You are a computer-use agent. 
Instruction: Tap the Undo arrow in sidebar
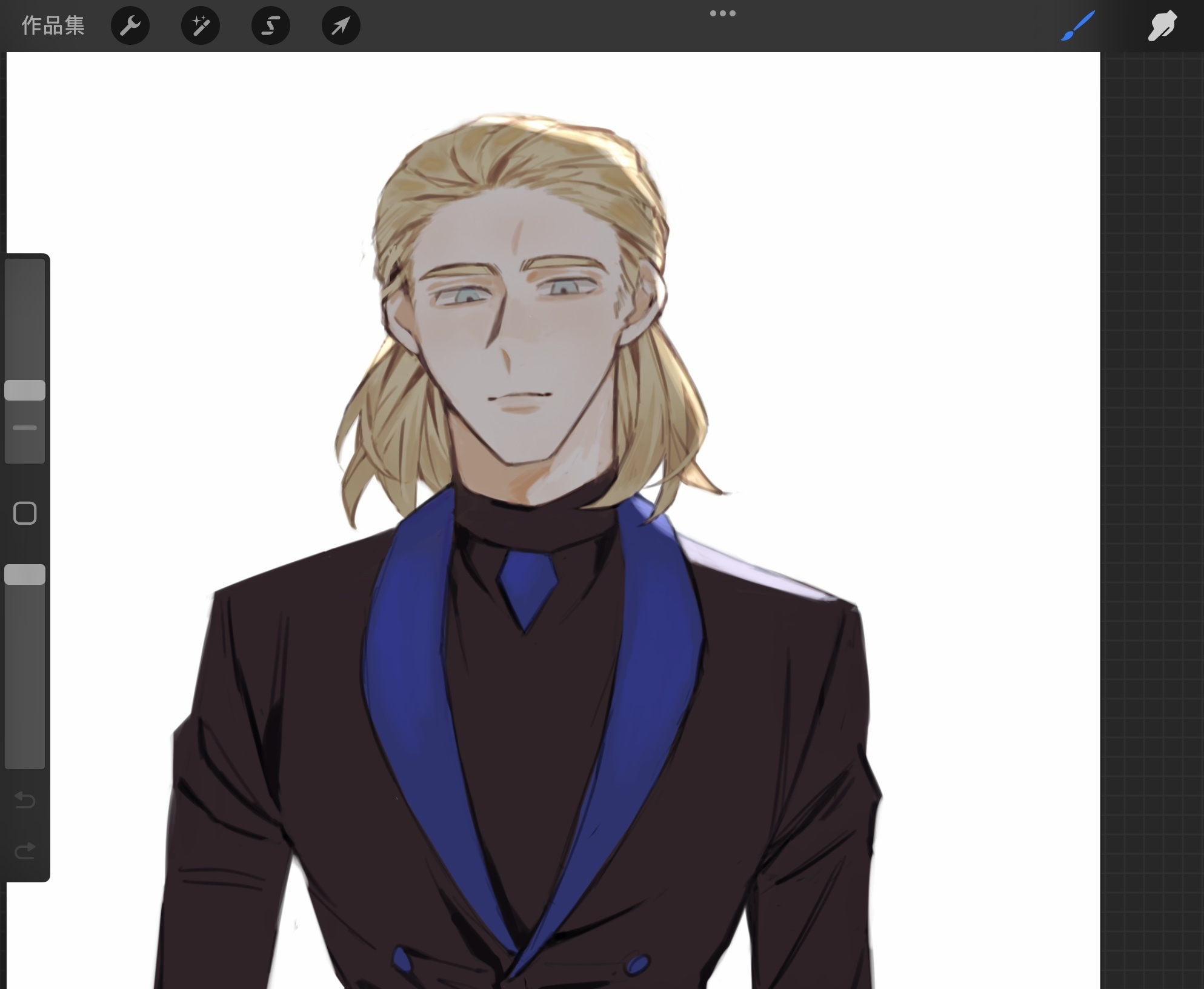pos(25,801)
